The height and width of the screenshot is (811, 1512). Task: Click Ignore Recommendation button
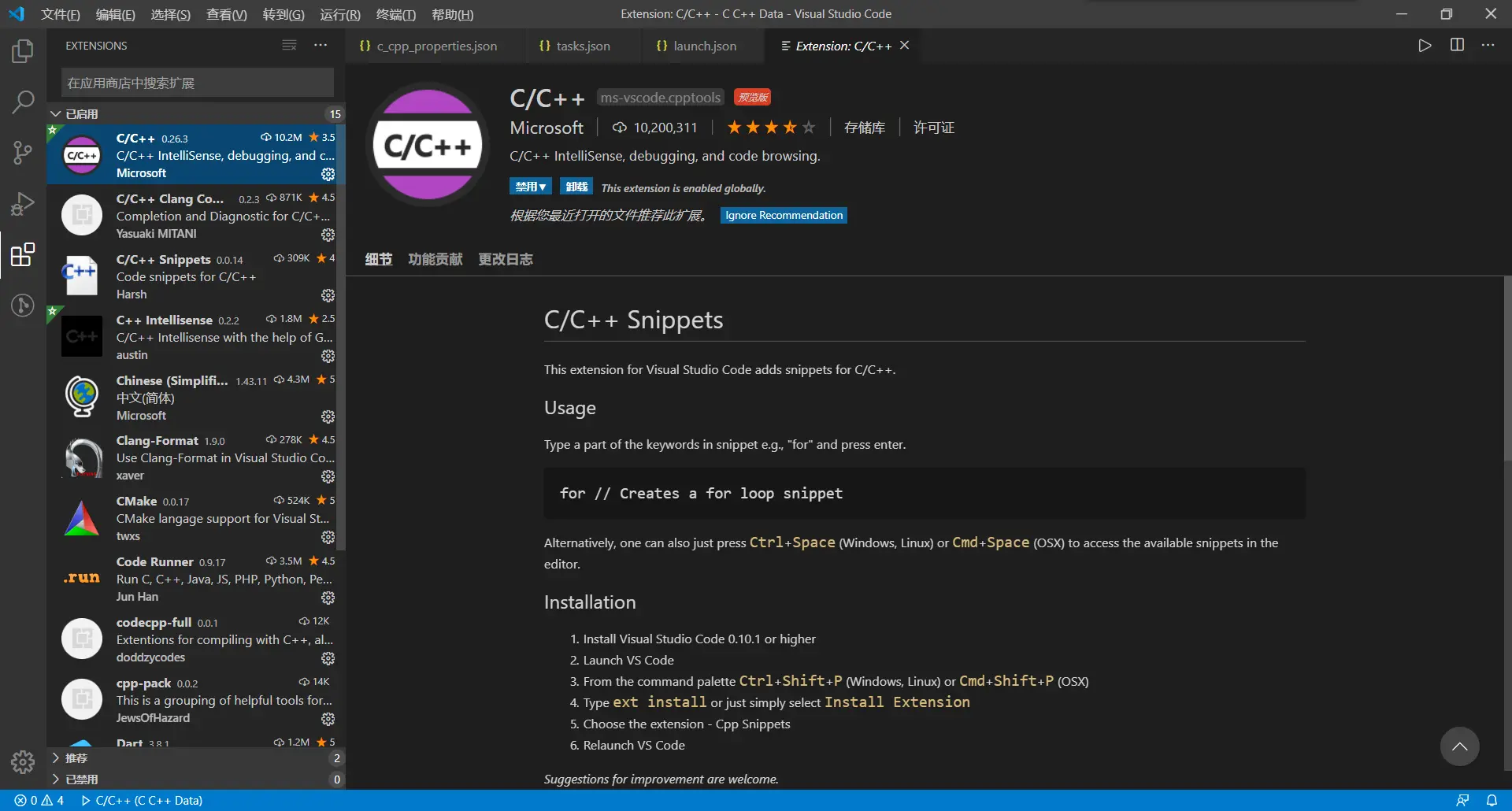[784, 215]
